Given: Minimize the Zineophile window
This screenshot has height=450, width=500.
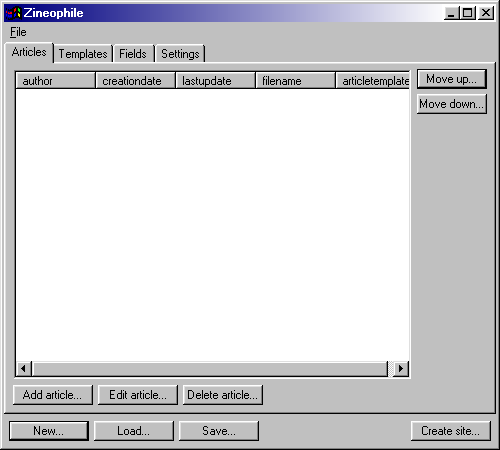Looking at the screenshot, I should [451, 13].
